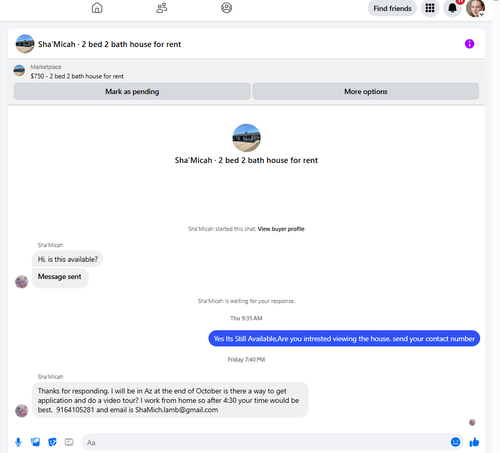The height and width of the screenshot is (453, 500).
Task: Select the 'Message sent' bubble
Action: coord(60,277)
